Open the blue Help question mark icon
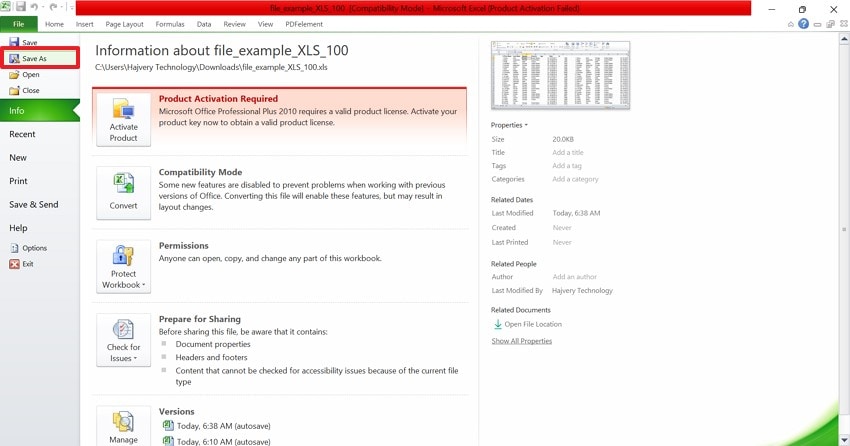The image size is (850, 446). pos(803,24)
